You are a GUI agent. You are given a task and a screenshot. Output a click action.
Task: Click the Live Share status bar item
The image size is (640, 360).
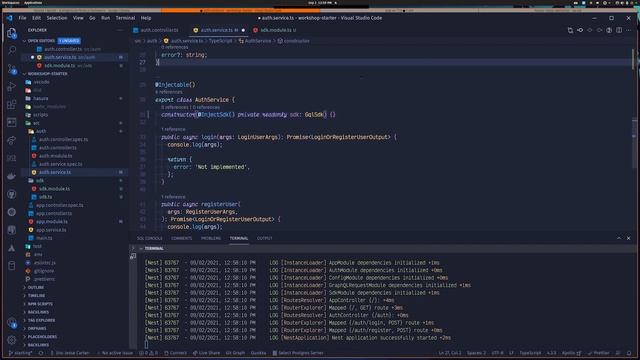point(206,353)
